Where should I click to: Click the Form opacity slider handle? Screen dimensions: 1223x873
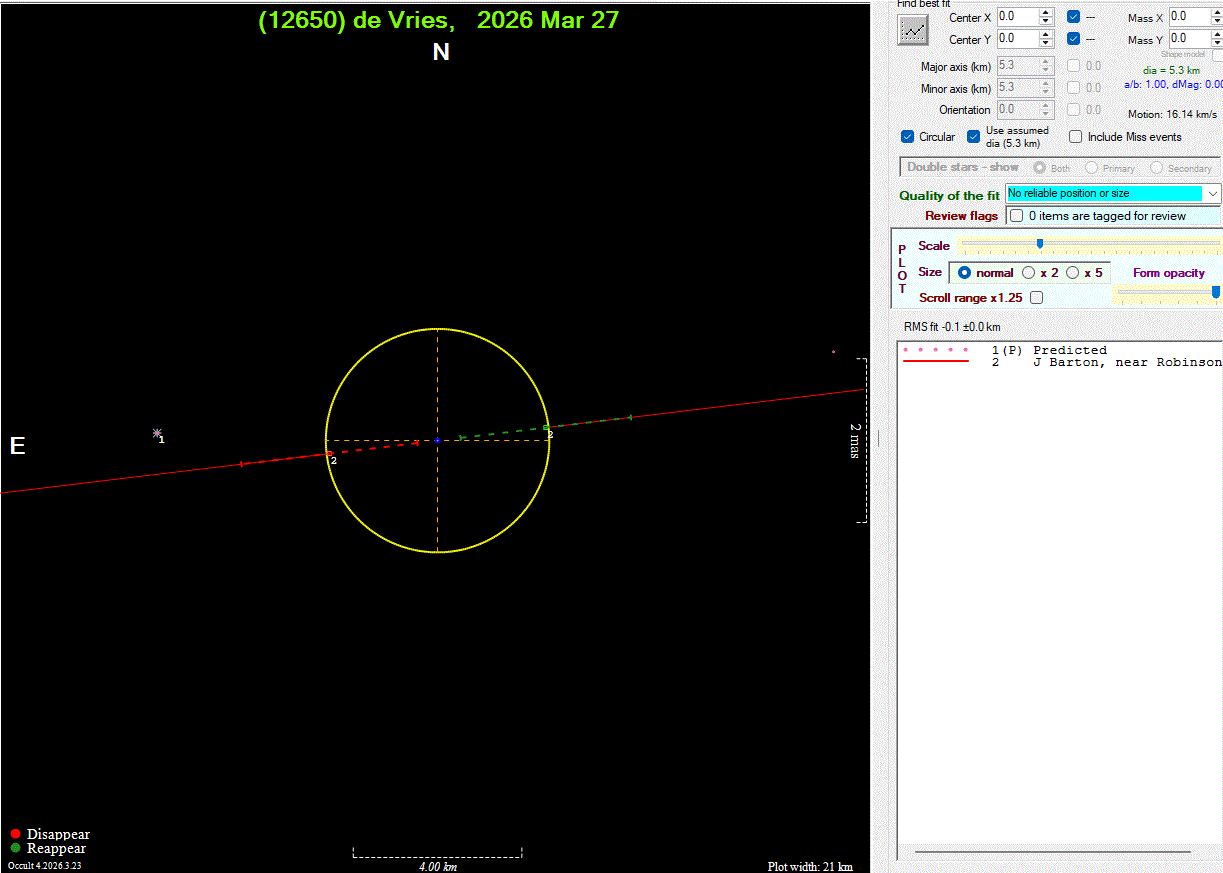coord(1216,292)
